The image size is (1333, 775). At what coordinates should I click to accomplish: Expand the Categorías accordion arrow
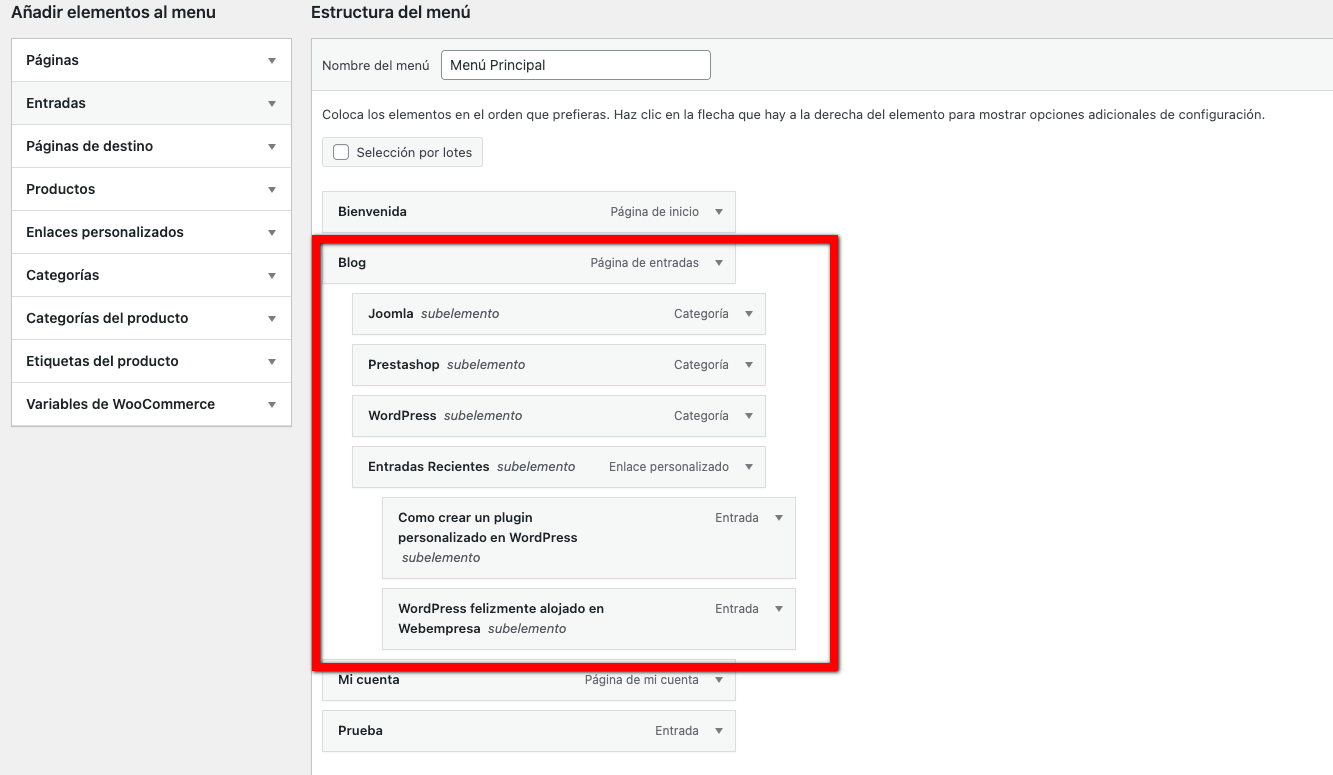pos(272,276)
